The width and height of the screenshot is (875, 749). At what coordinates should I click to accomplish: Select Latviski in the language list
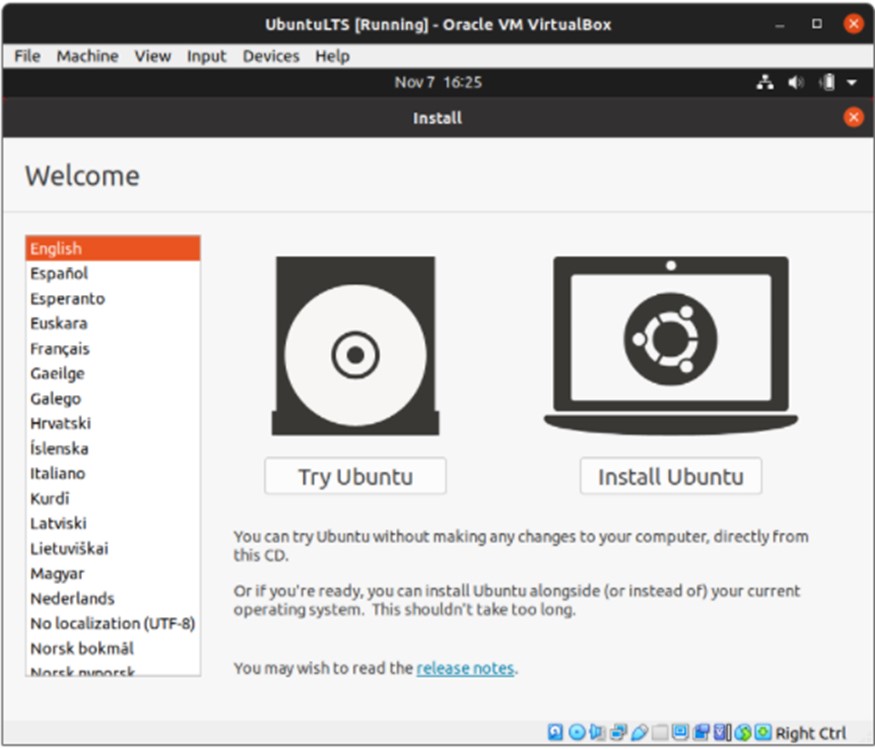pyautogui.click(x=113, y=523)
